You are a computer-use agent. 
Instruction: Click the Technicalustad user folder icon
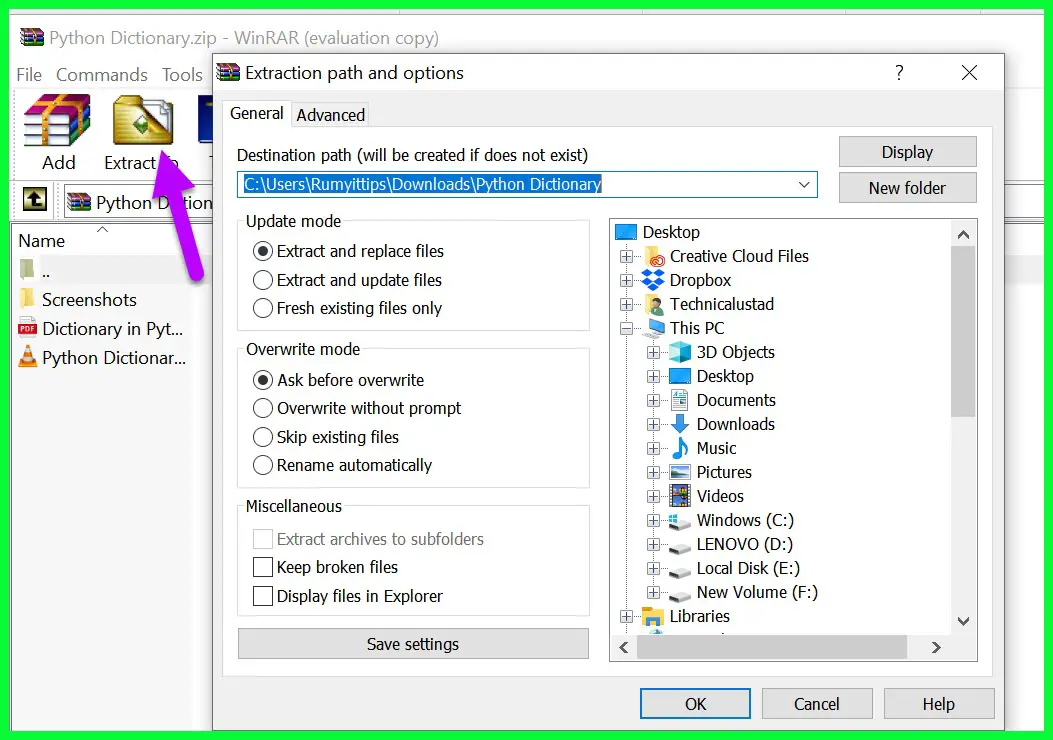(655, 305)
